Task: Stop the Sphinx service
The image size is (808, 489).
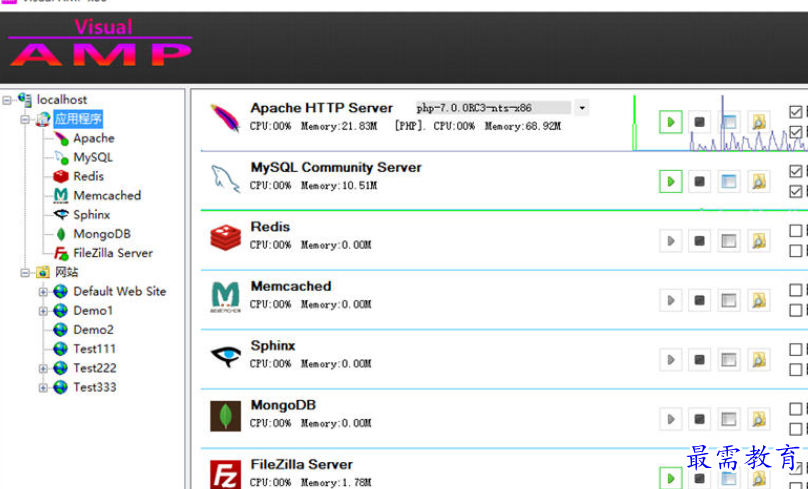Action: (x=699, y=359)
